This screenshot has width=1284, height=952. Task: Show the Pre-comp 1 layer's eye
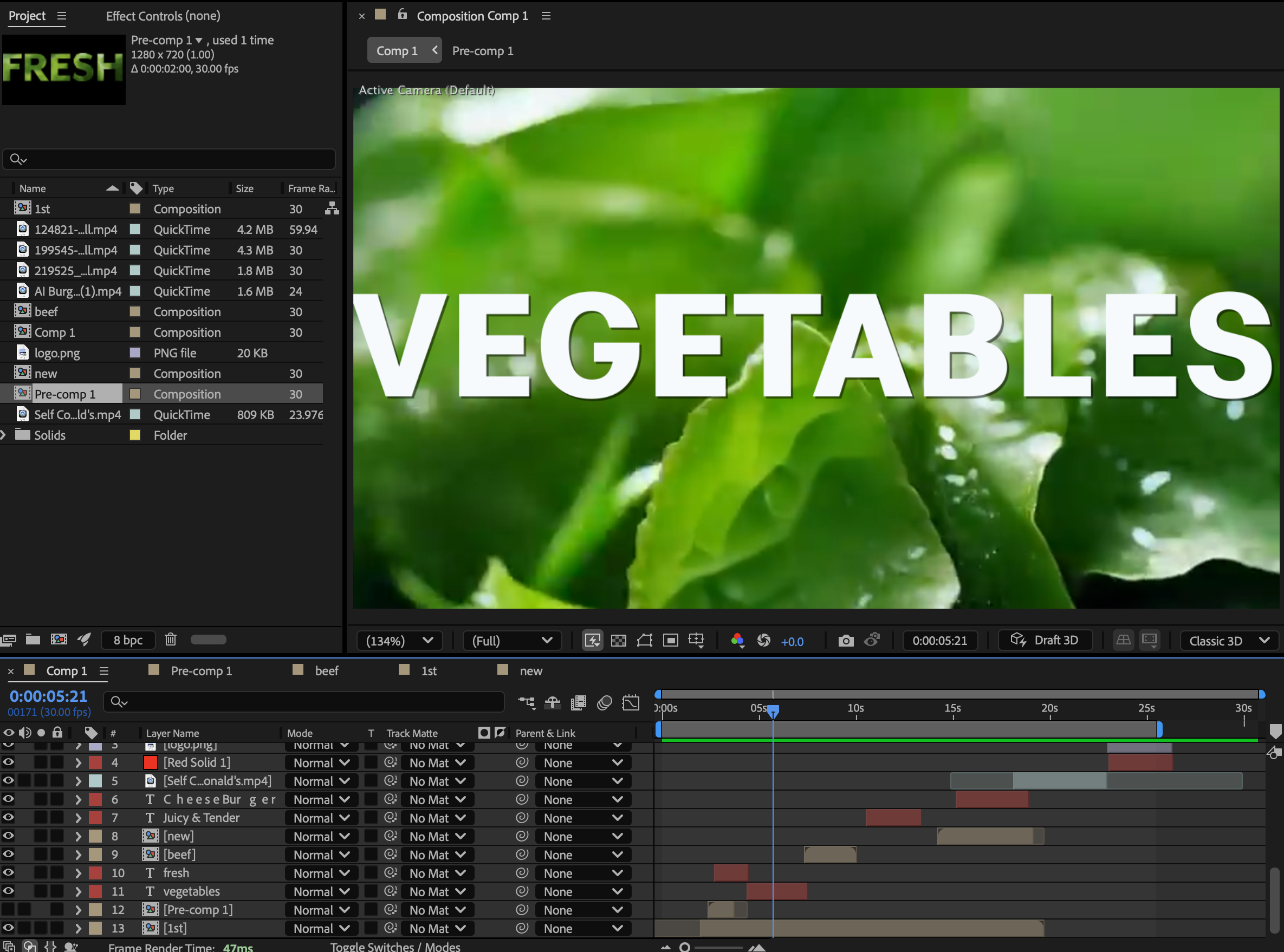coord(8,909)
